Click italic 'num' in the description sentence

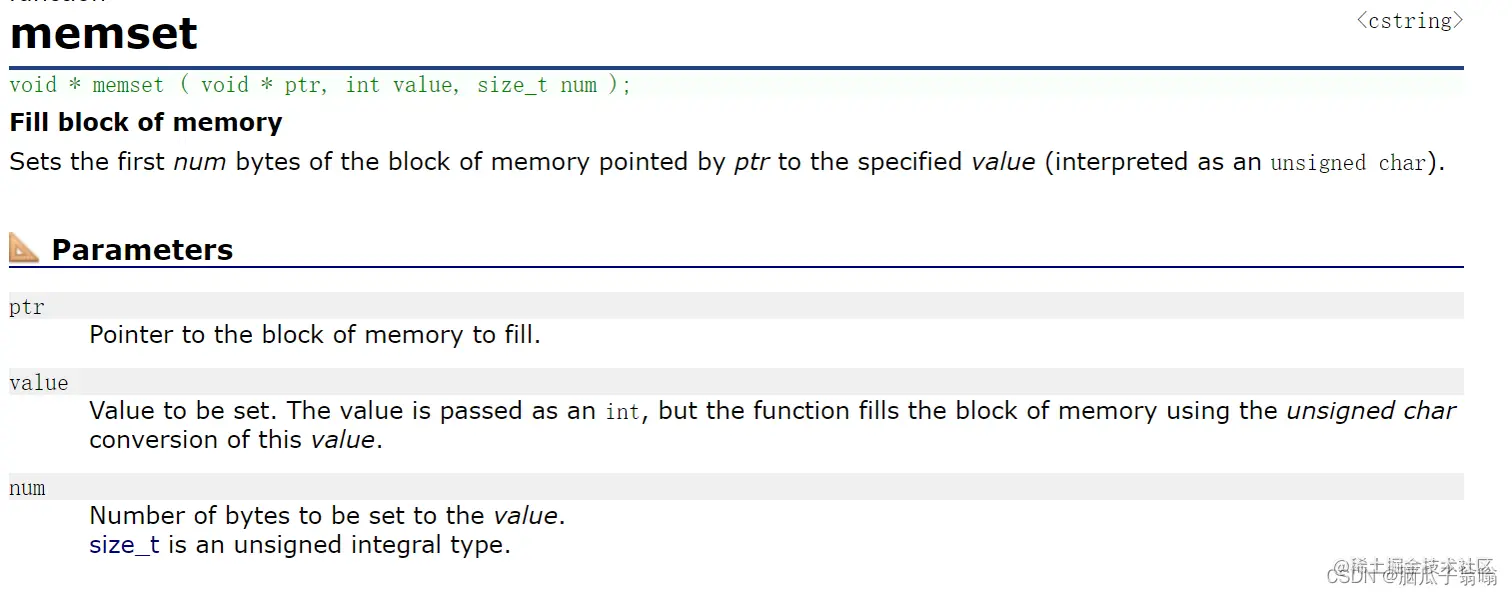tap(200, 162)
